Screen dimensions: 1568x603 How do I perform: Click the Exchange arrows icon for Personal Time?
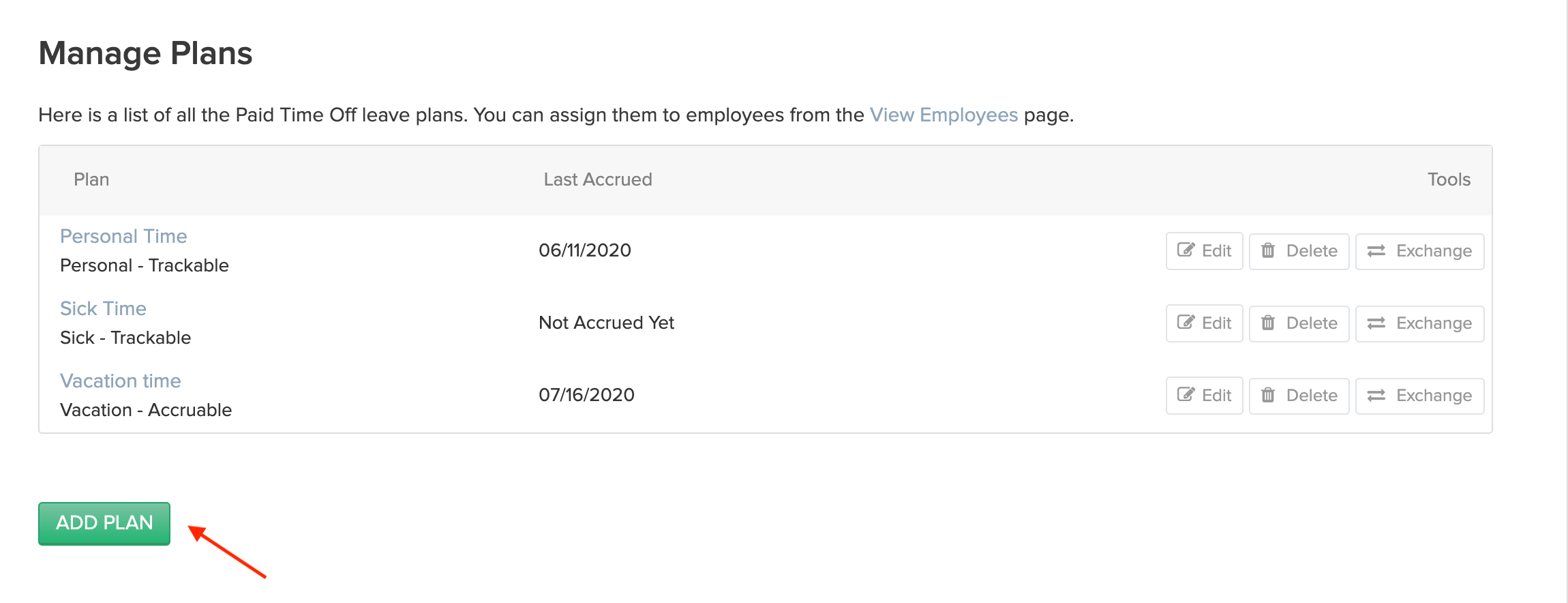coord(1376,250)
